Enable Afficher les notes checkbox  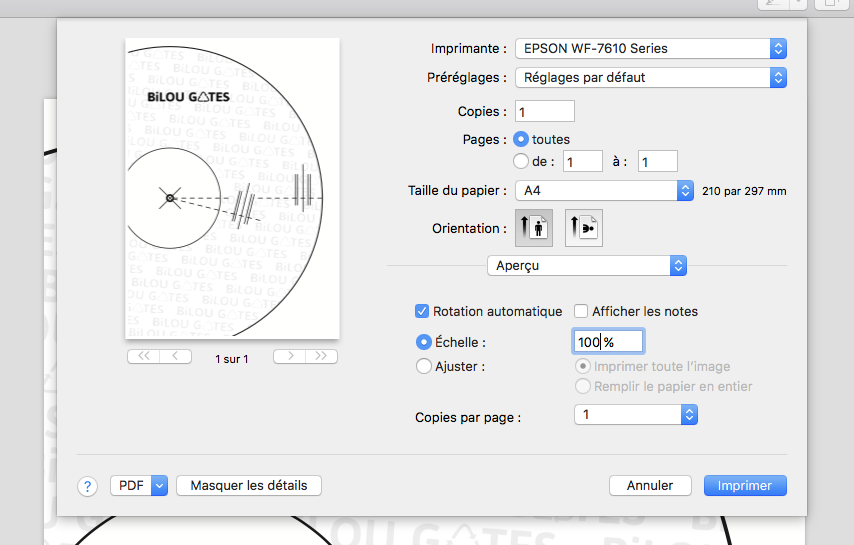[x=581, y=311]
